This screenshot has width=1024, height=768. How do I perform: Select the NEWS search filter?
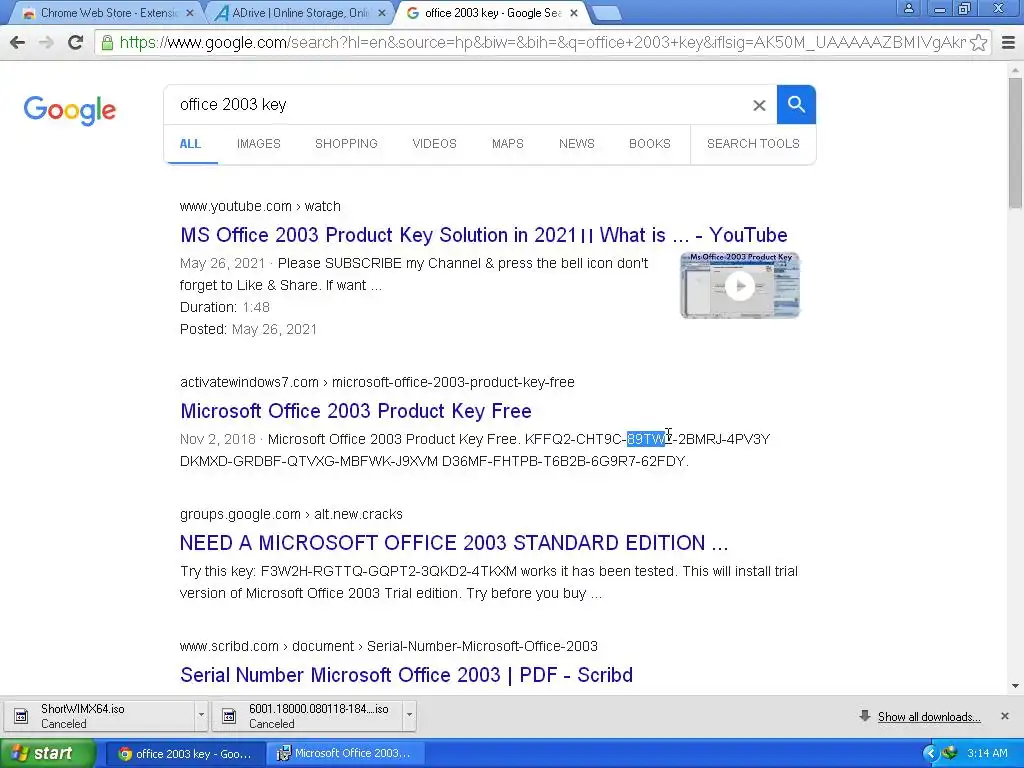coord(577,144)
